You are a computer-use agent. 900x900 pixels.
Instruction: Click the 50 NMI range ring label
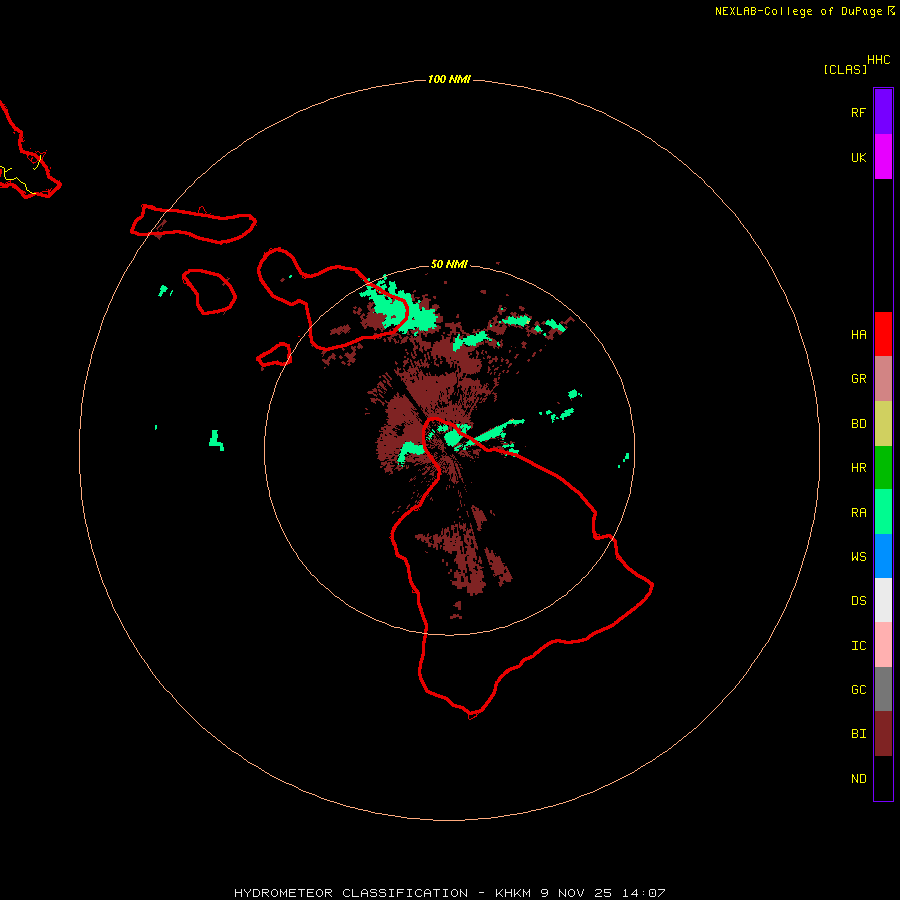449,264
